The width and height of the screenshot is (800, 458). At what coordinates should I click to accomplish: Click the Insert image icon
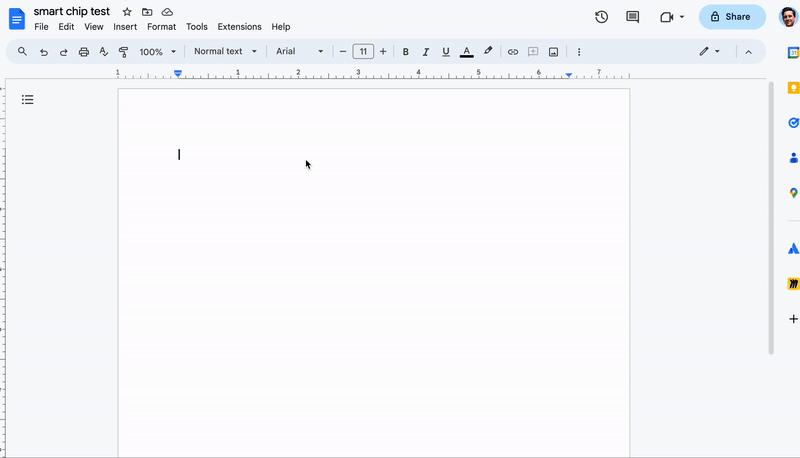pos(553,52)
